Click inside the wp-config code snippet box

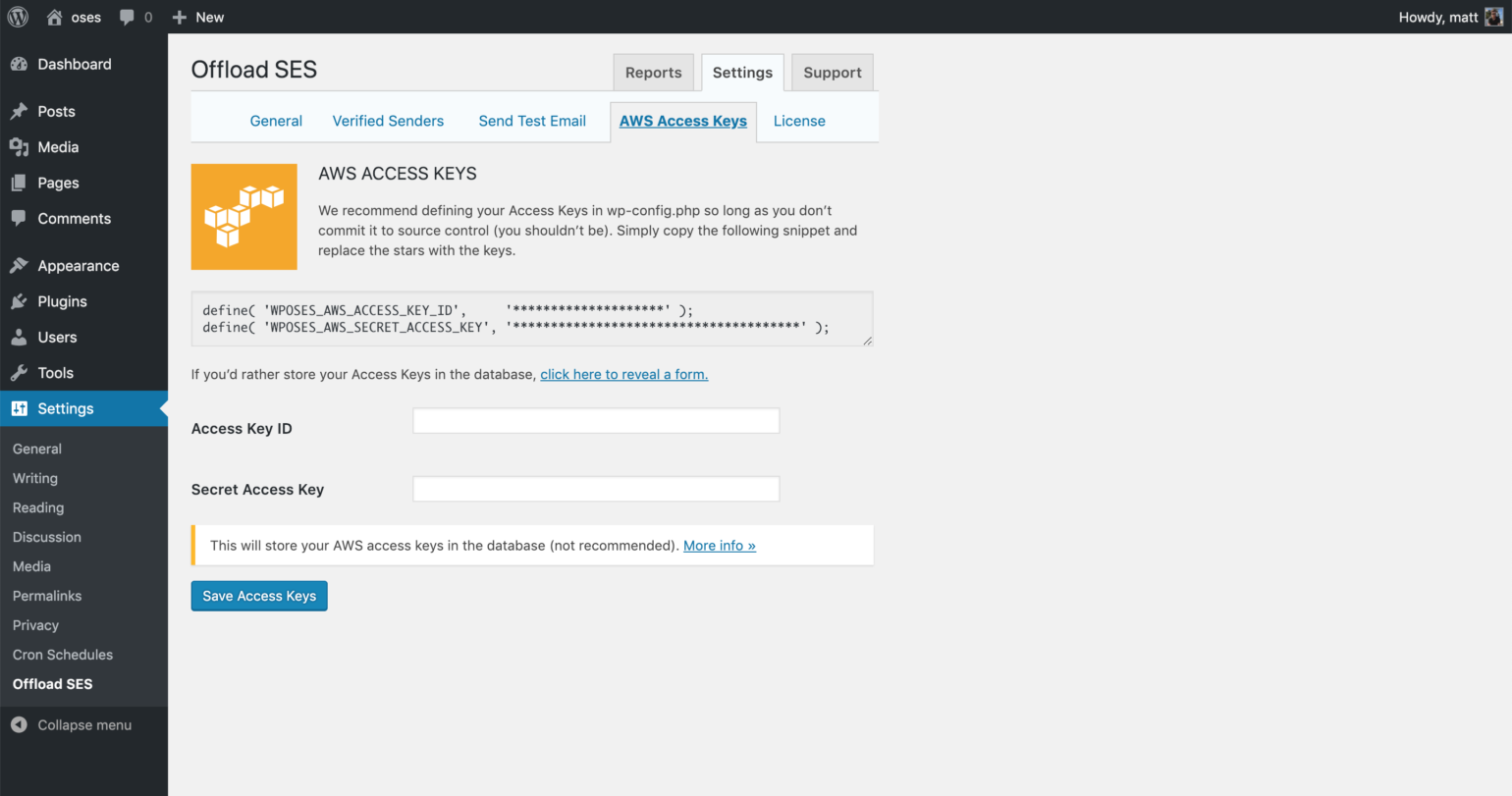click(x=532, y=319)
